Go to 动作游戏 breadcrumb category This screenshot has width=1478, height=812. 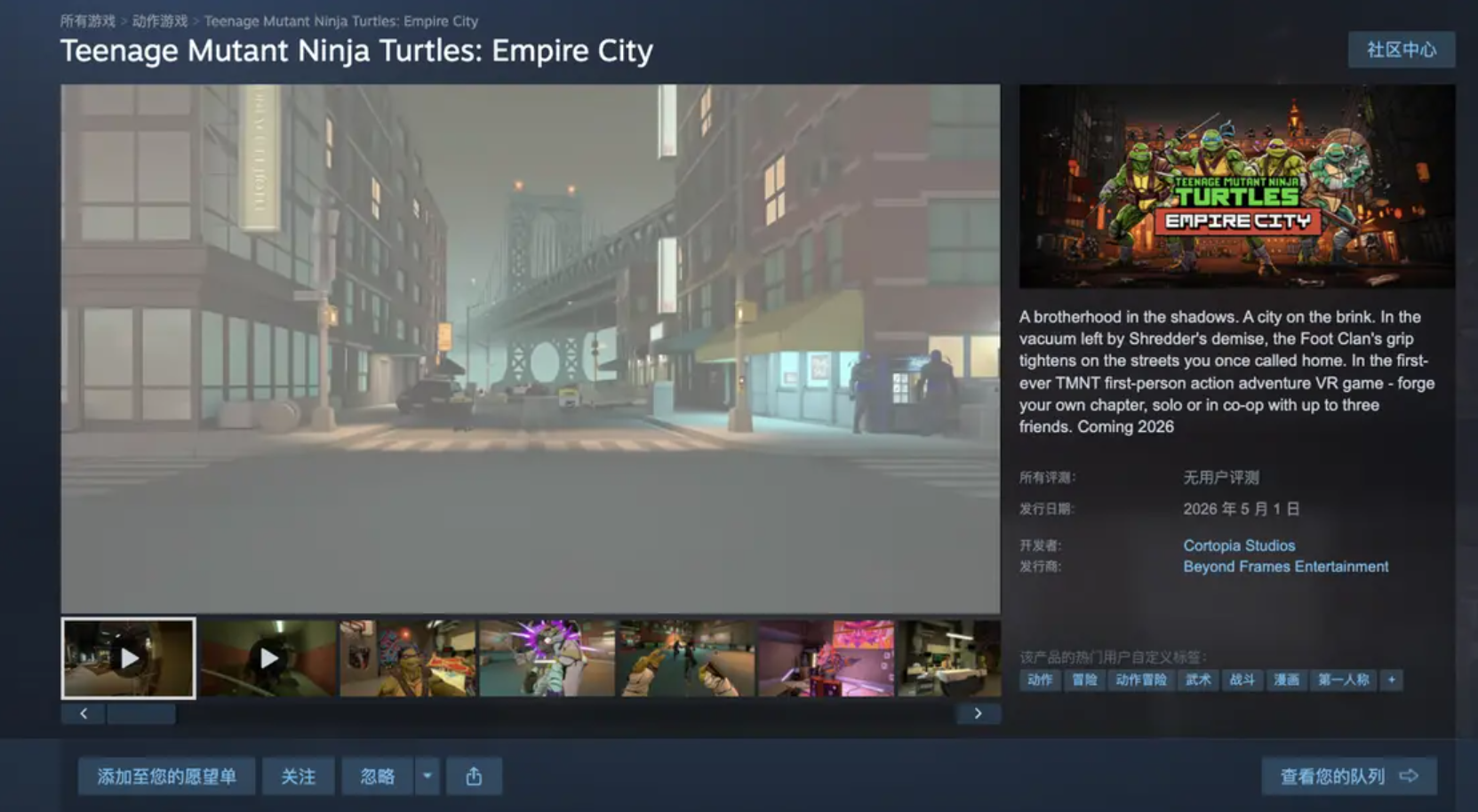pos(160,20)
